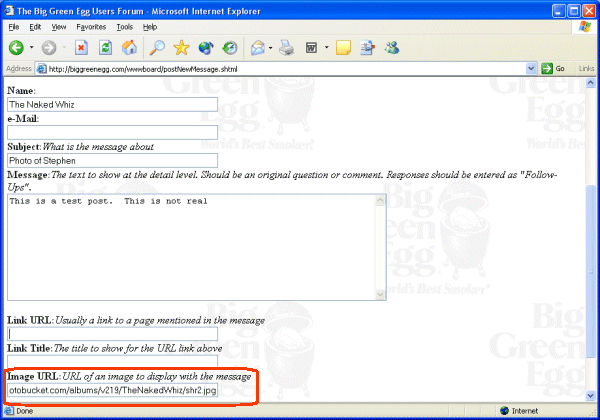The height and width of the screenshot is (420, 600).
Task: Open the File menu
Action: point(14,27)
